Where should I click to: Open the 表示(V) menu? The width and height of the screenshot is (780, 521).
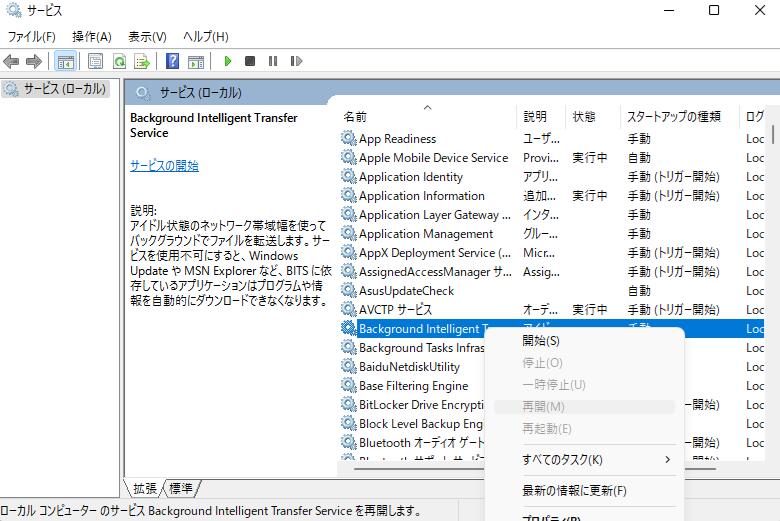point(147,36)
